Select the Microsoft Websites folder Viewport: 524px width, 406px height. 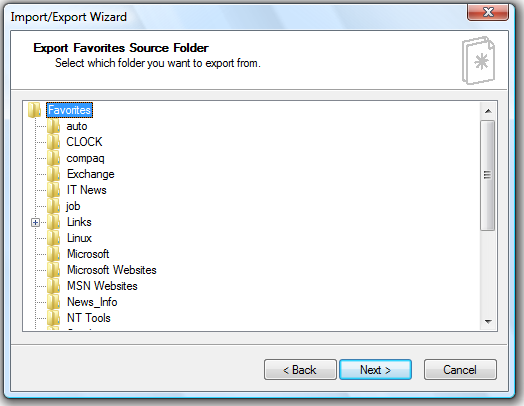pos(112,270)
